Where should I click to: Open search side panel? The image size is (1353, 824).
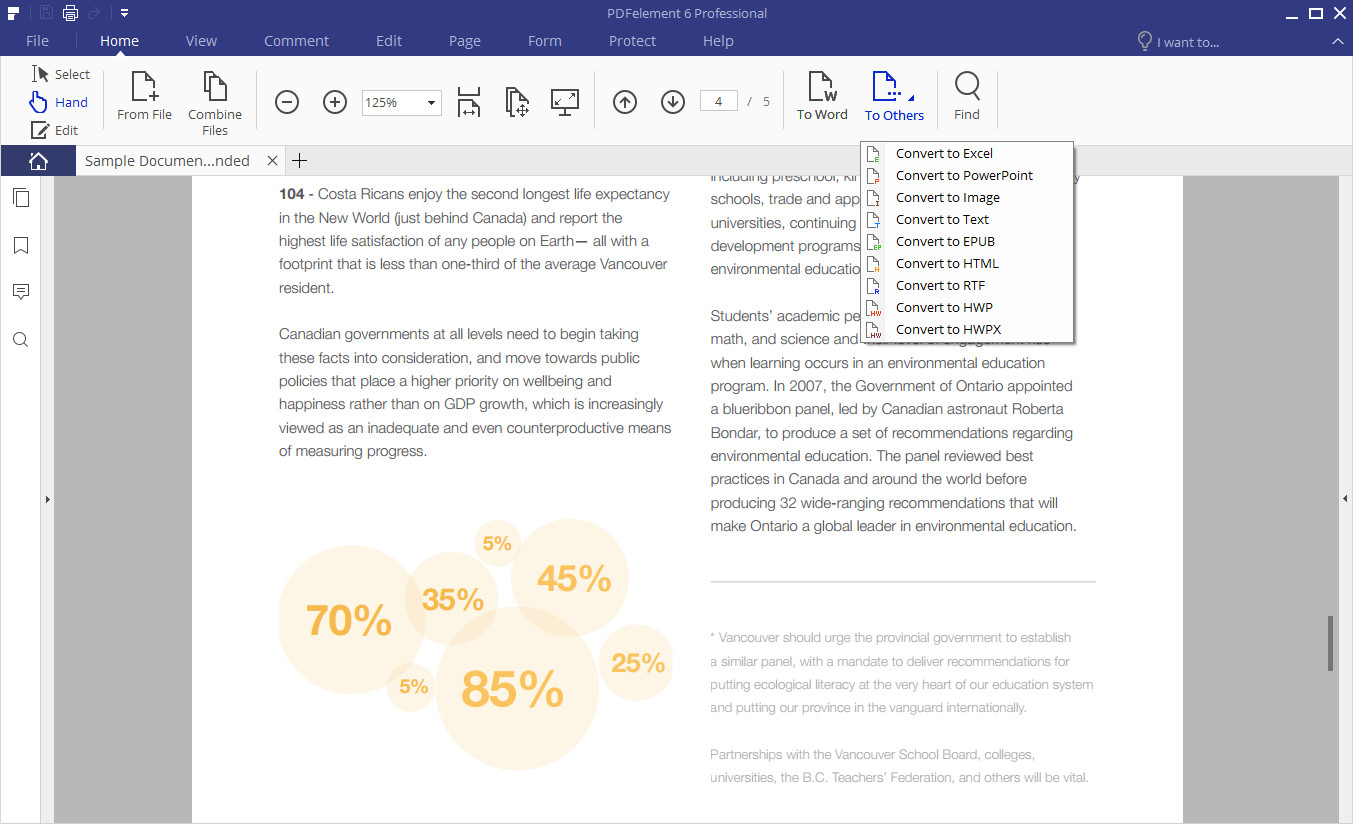click(x=20, y=340)
